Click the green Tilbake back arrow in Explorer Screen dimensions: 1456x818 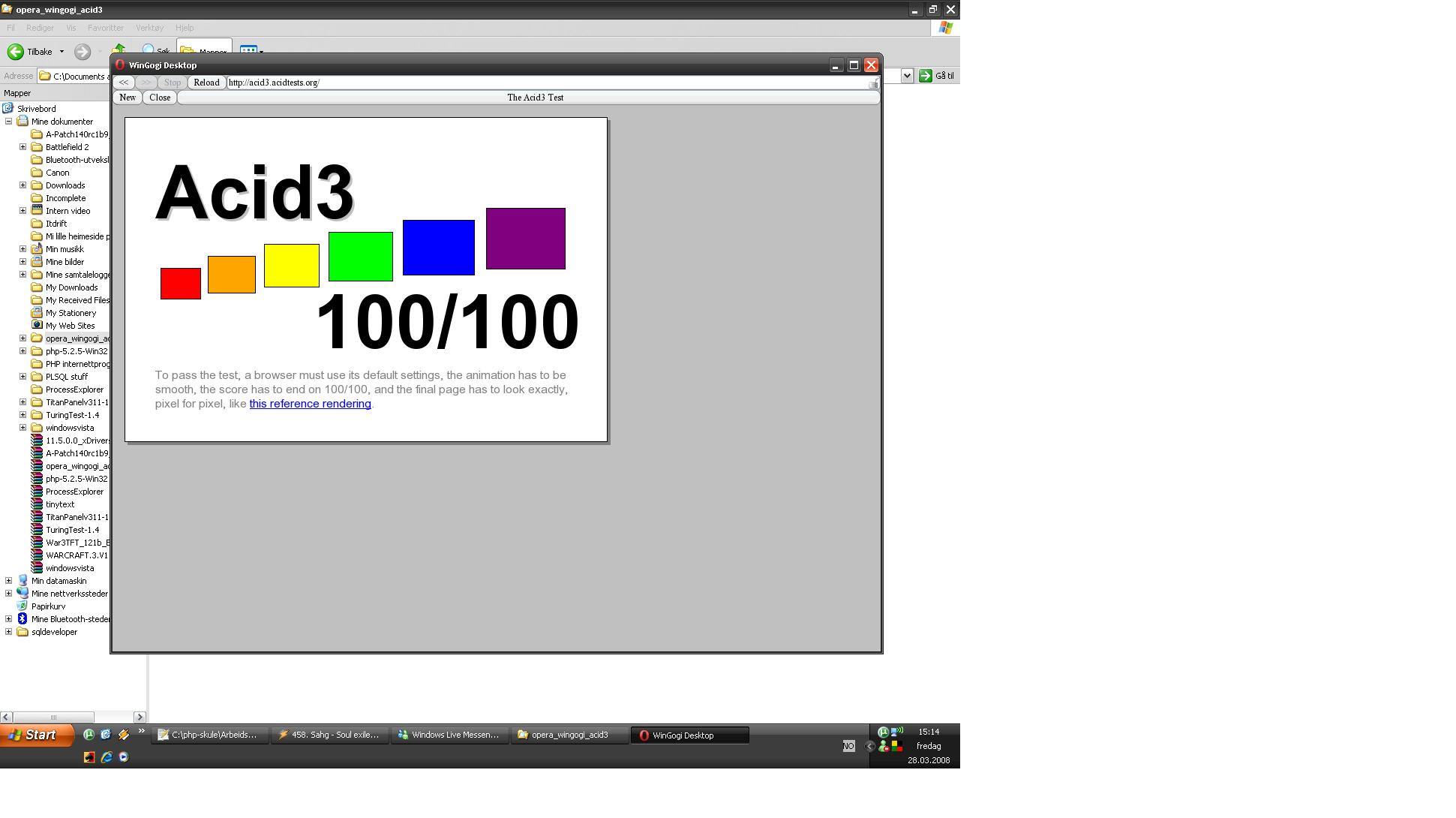pyautogui.click(x=15, y=52)
